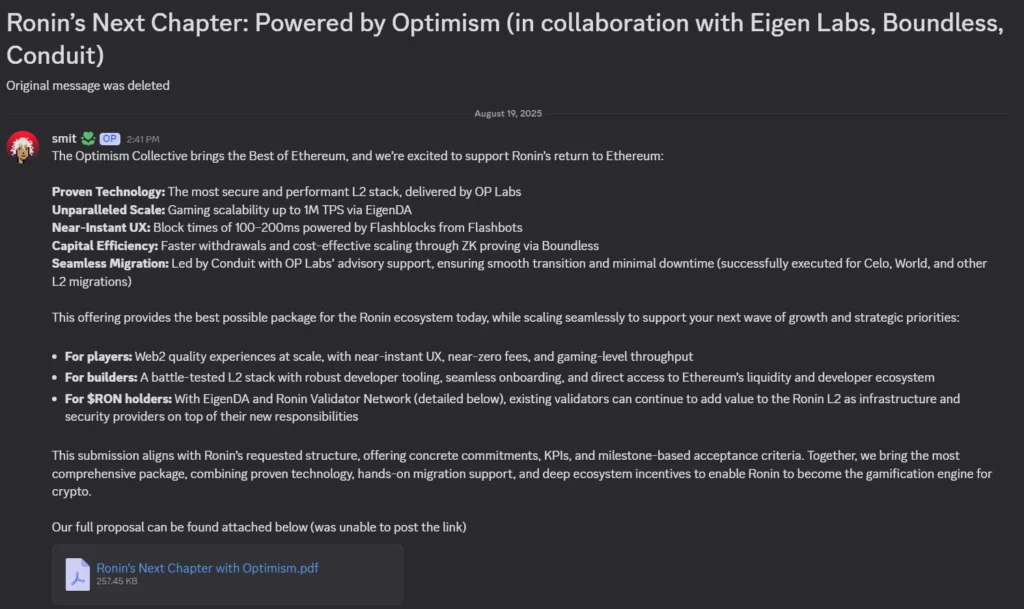Click the 'Unparalleled Scale:' bold label
Viewport: 1024px width, 609px height.
click(x=108, y=209)
